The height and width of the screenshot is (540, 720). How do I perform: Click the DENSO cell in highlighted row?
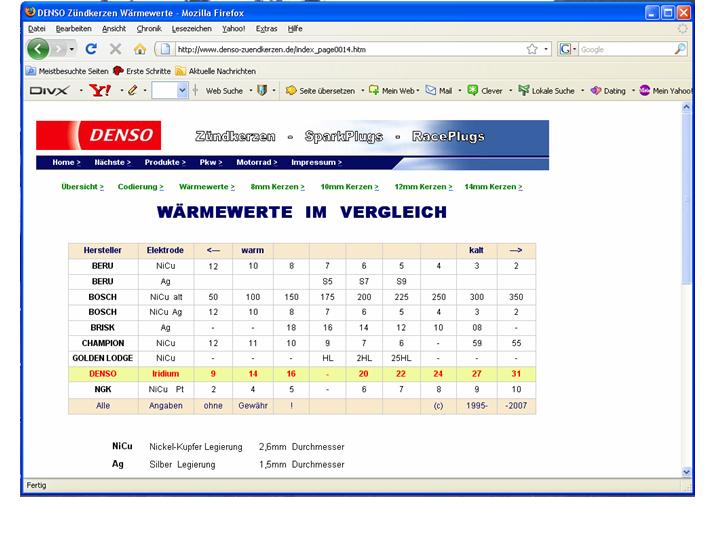(103, 374)
